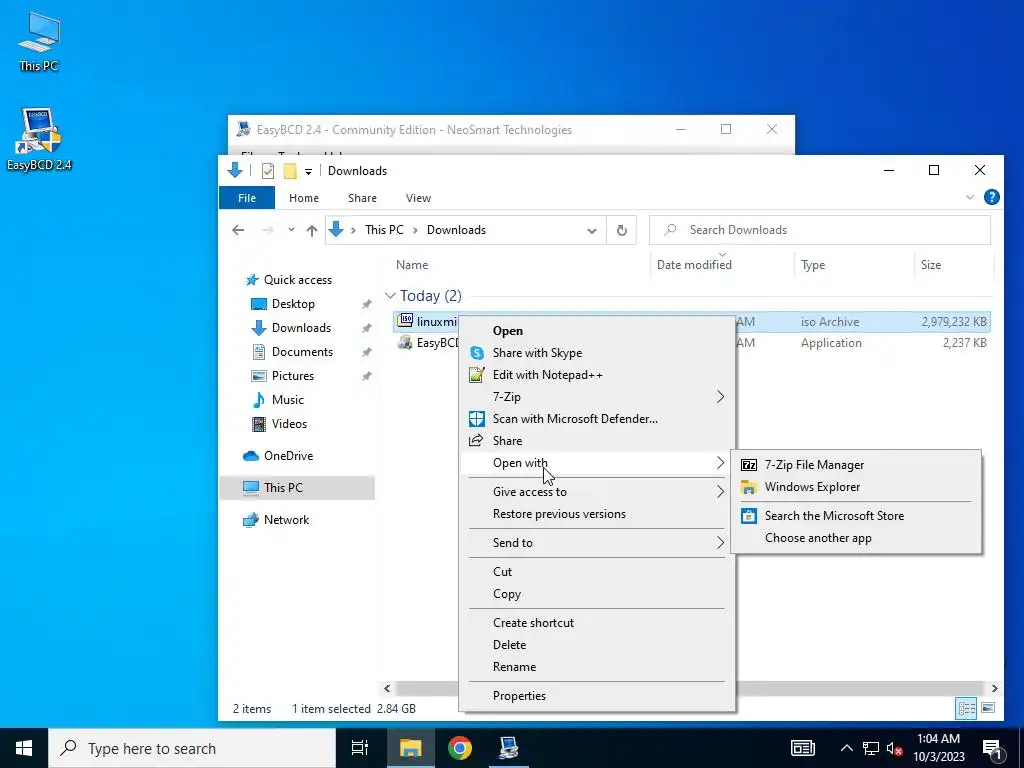This screenshot has width=1024, height=768.
Task: Click the horizontal scrollbar right arrow
Action: 994,689
